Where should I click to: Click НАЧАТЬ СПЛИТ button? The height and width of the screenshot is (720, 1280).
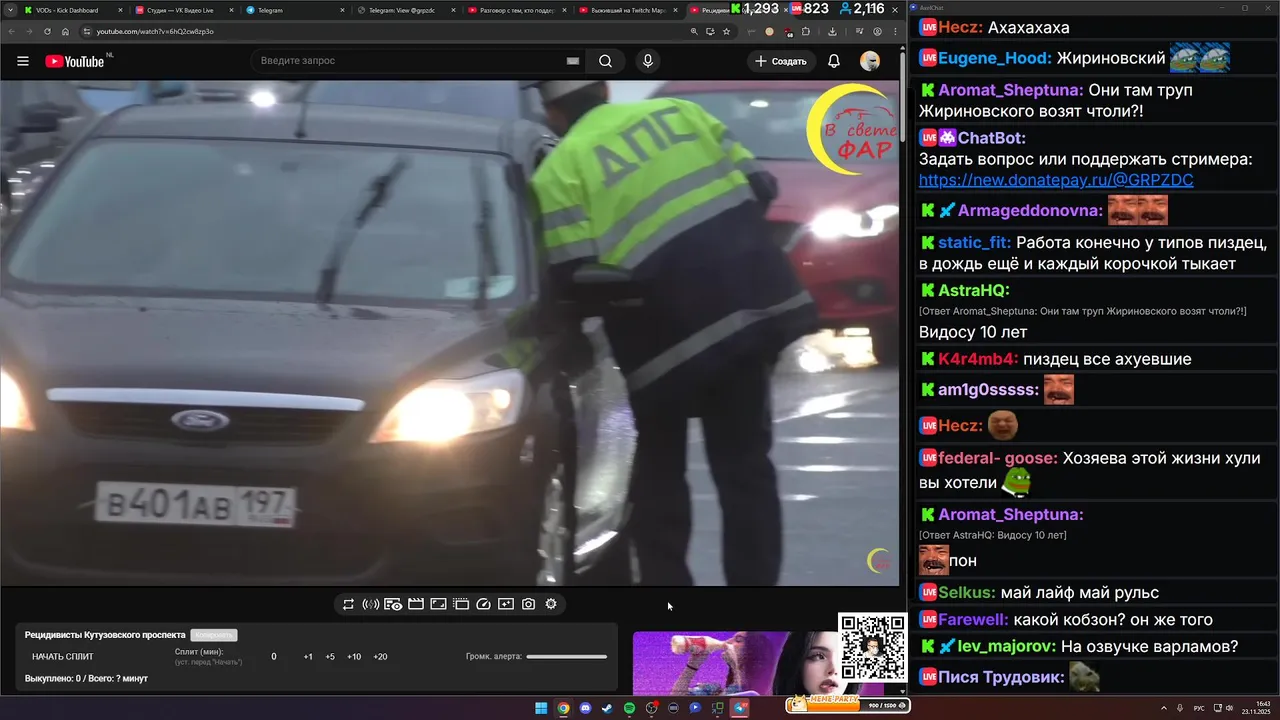point(62,657)
